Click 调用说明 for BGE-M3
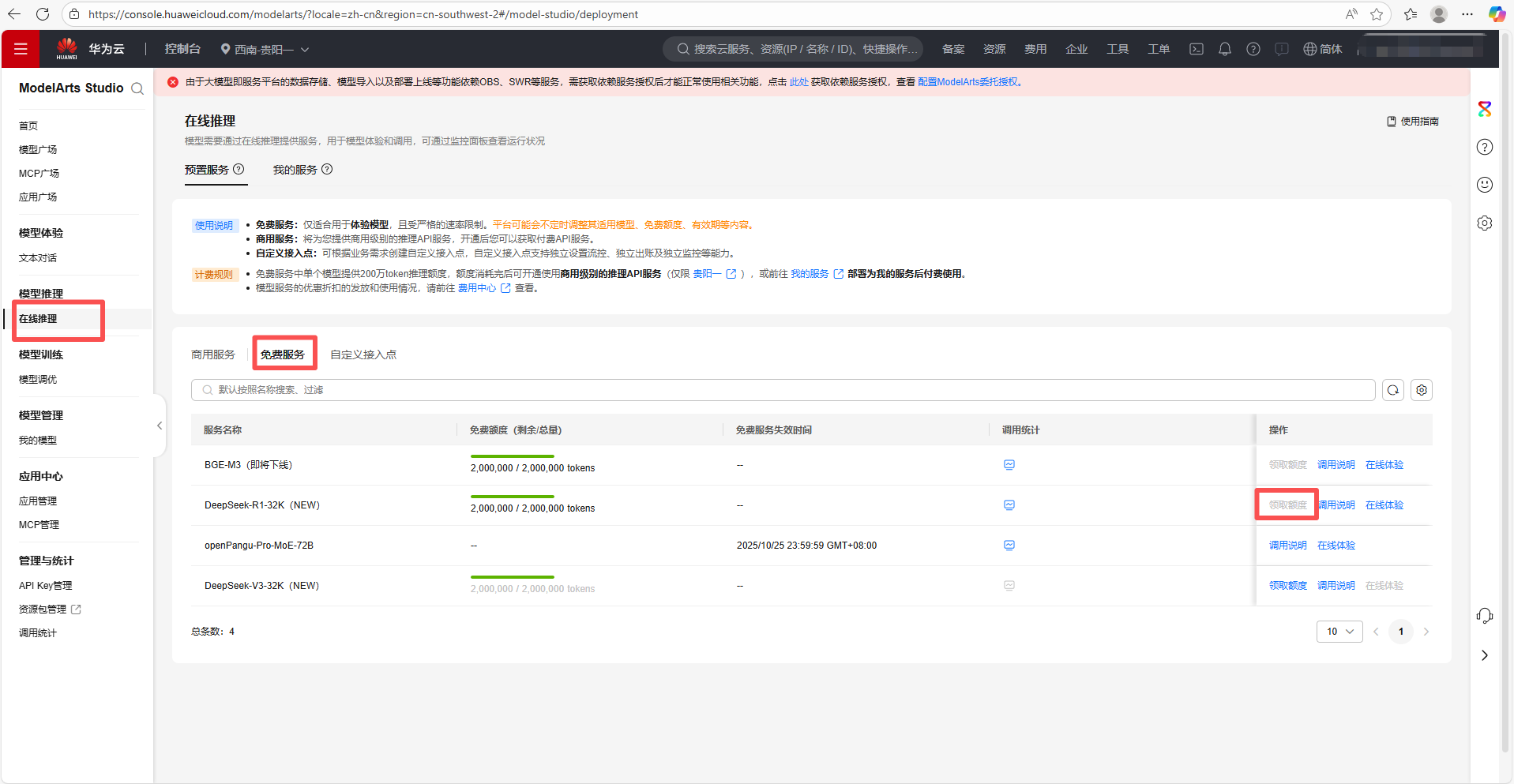The width and height of the screenshot is (1514, 784). click(x=1336, y=465)
